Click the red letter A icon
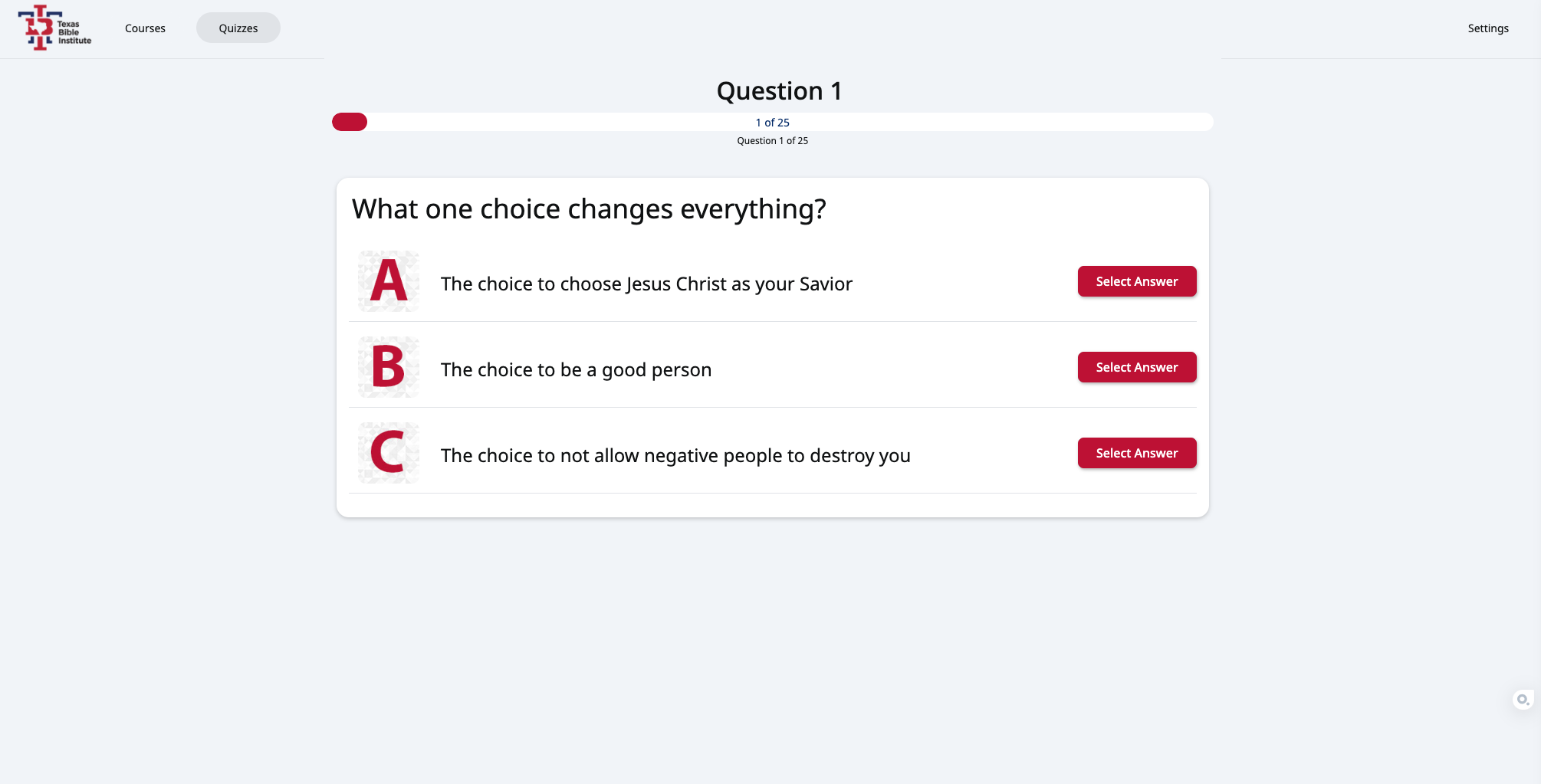The width and height of the screenshot is (1541, 784). (389, 281)
